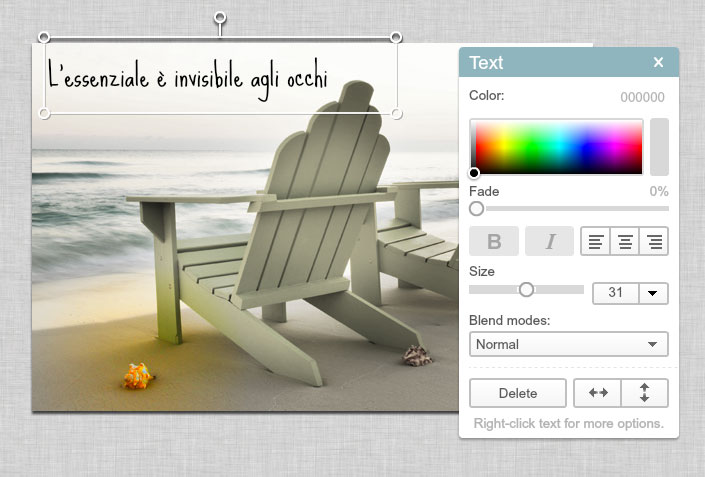Click the Size slider handle

tap(526, 290)
